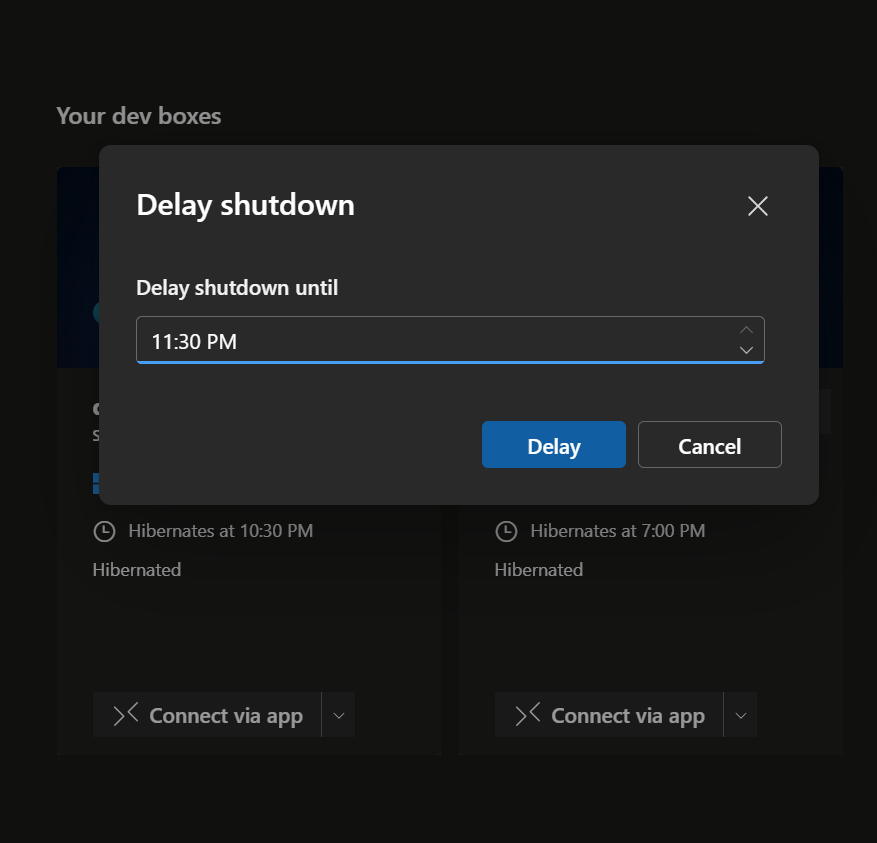
Task: Click the Delay shutdown until label
Action: tap(237, 288)
